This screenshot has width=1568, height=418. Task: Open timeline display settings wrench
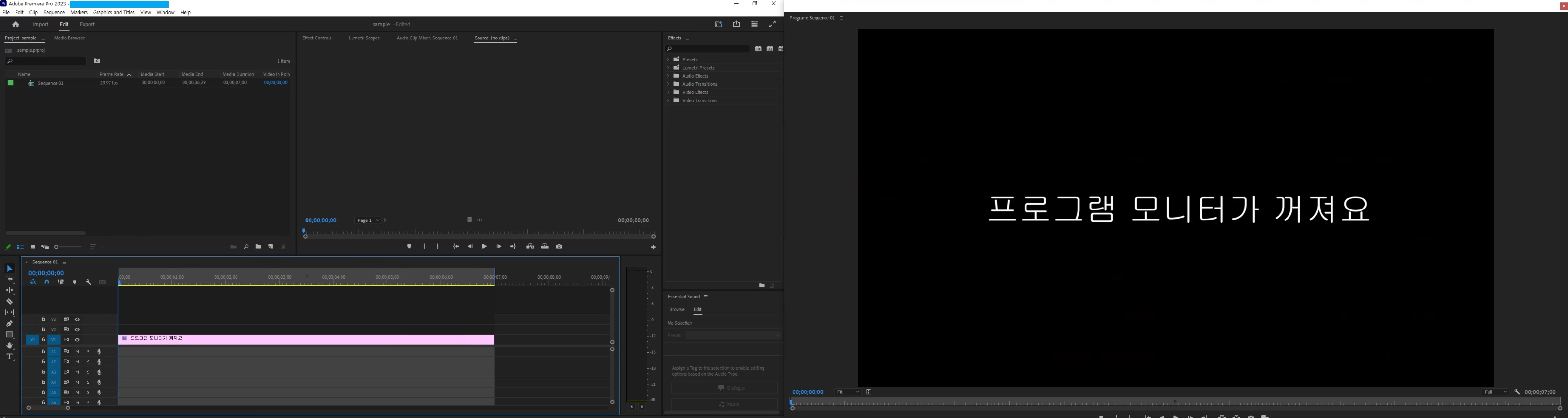tap(89, 282)
